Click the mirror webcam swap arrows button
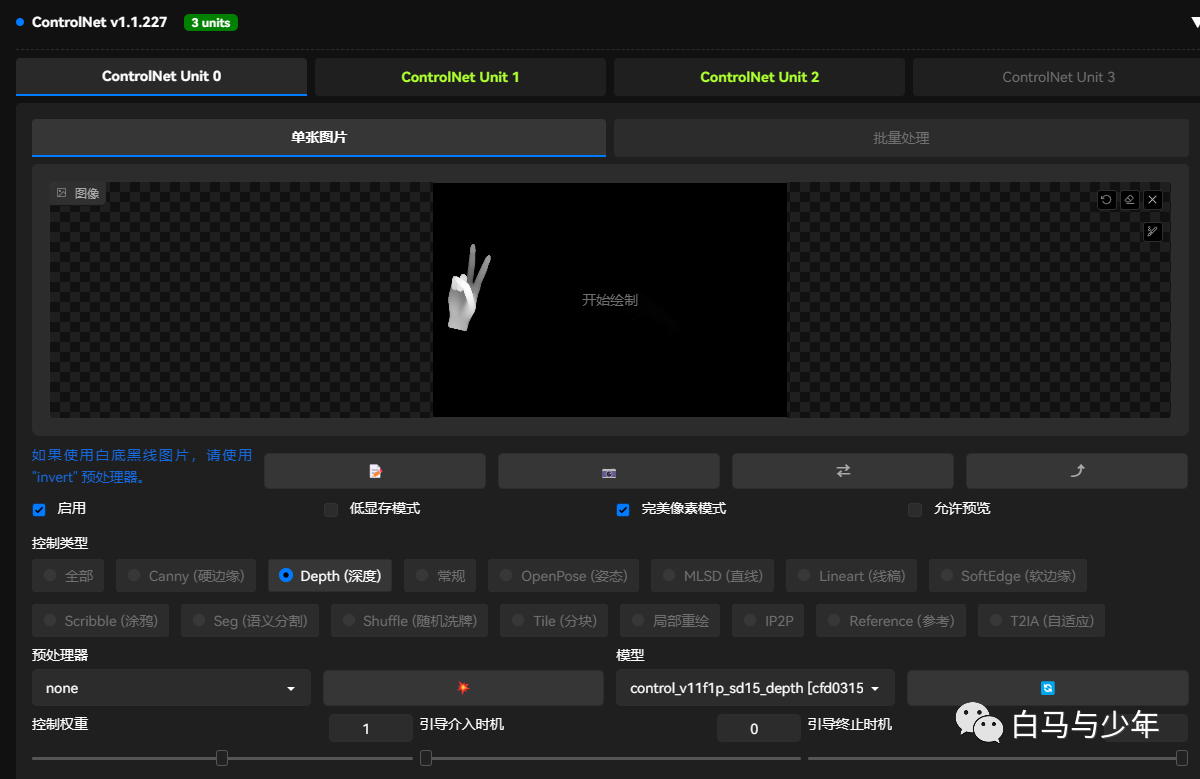Image resolution: width=1200 pixels, height=779 pixels. pos(843,471)
